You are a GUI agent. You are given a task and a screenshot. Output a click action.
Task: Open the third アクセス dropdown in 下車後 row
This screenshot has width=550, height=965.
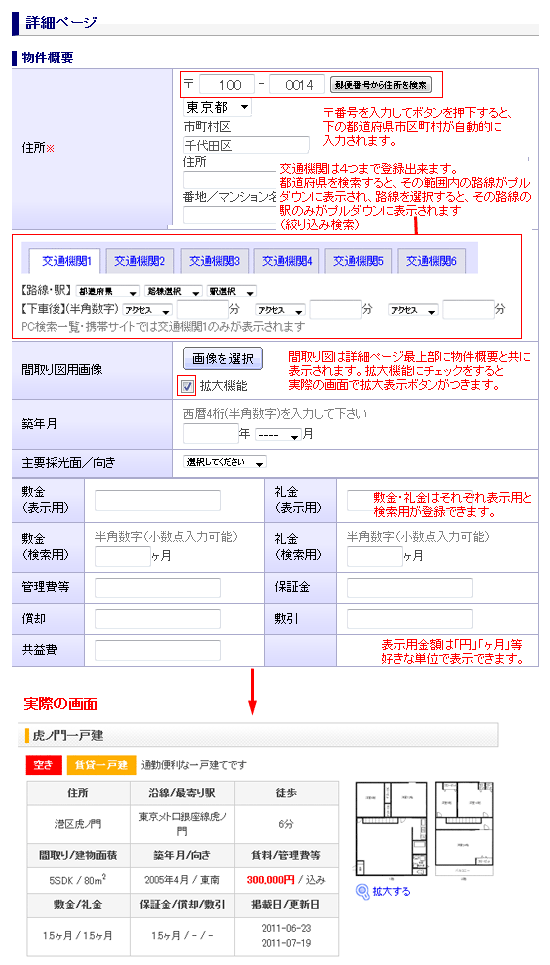tap(413, 311)
